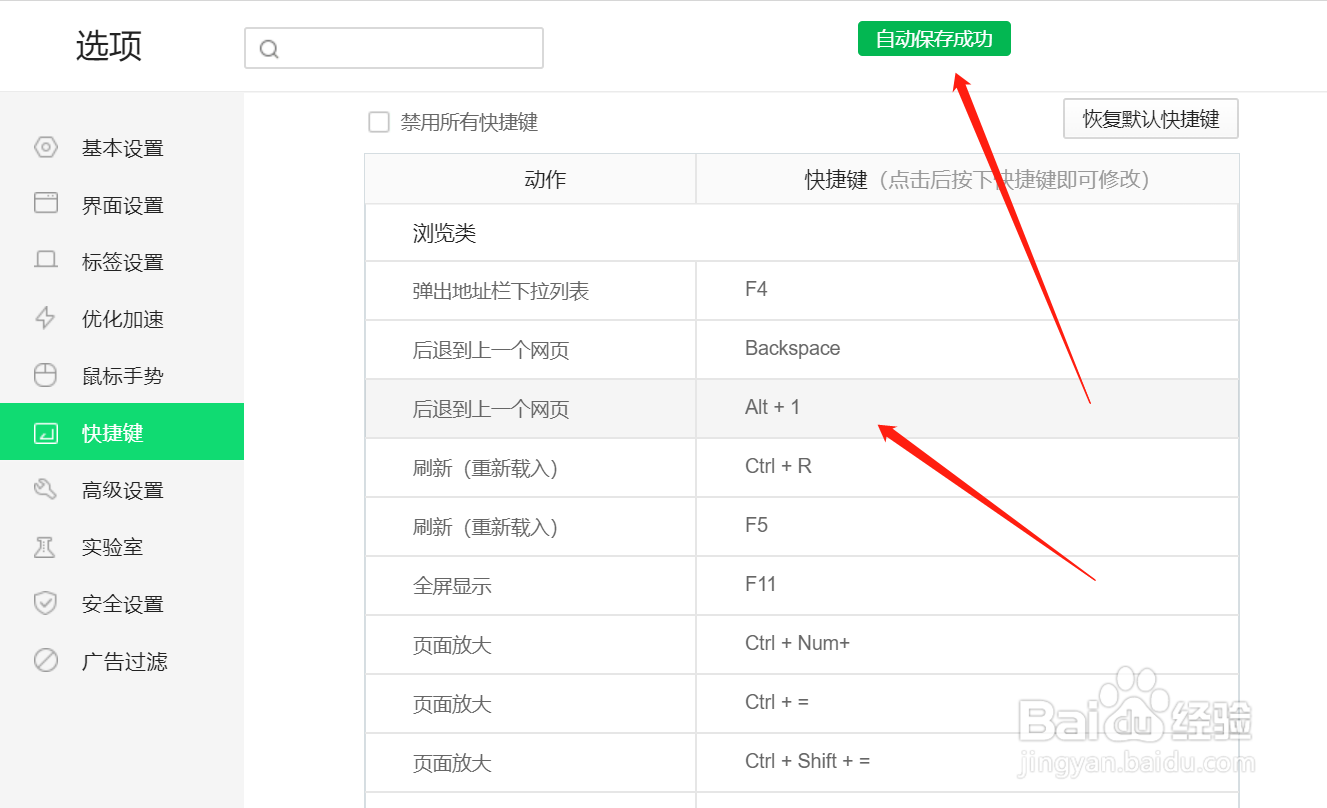Viewport: 1327px width, 808px height.
Task: Open the 界面设置 section
Action: (122, 205)
